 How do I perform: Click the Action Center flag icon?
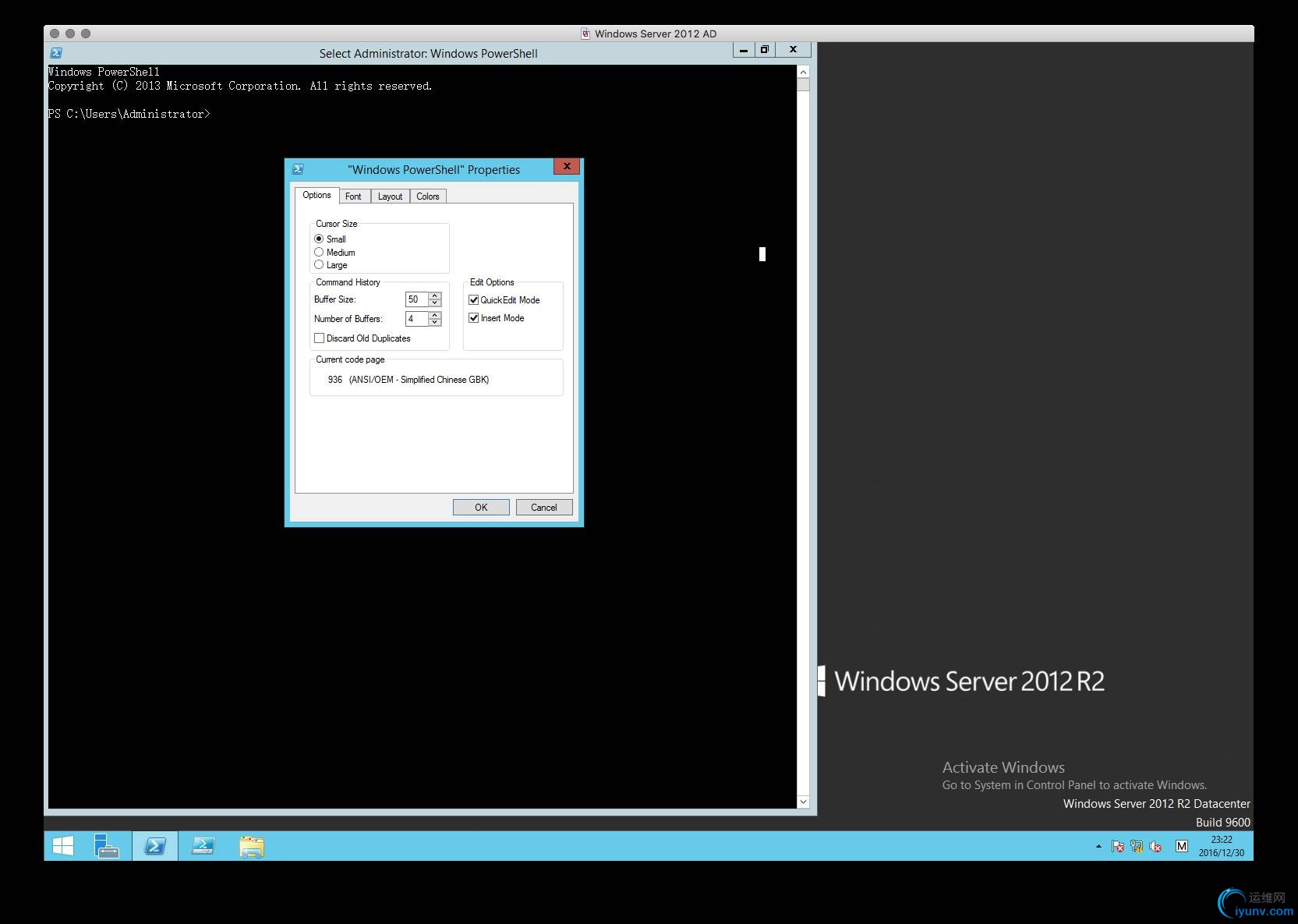pos(1117,846)
